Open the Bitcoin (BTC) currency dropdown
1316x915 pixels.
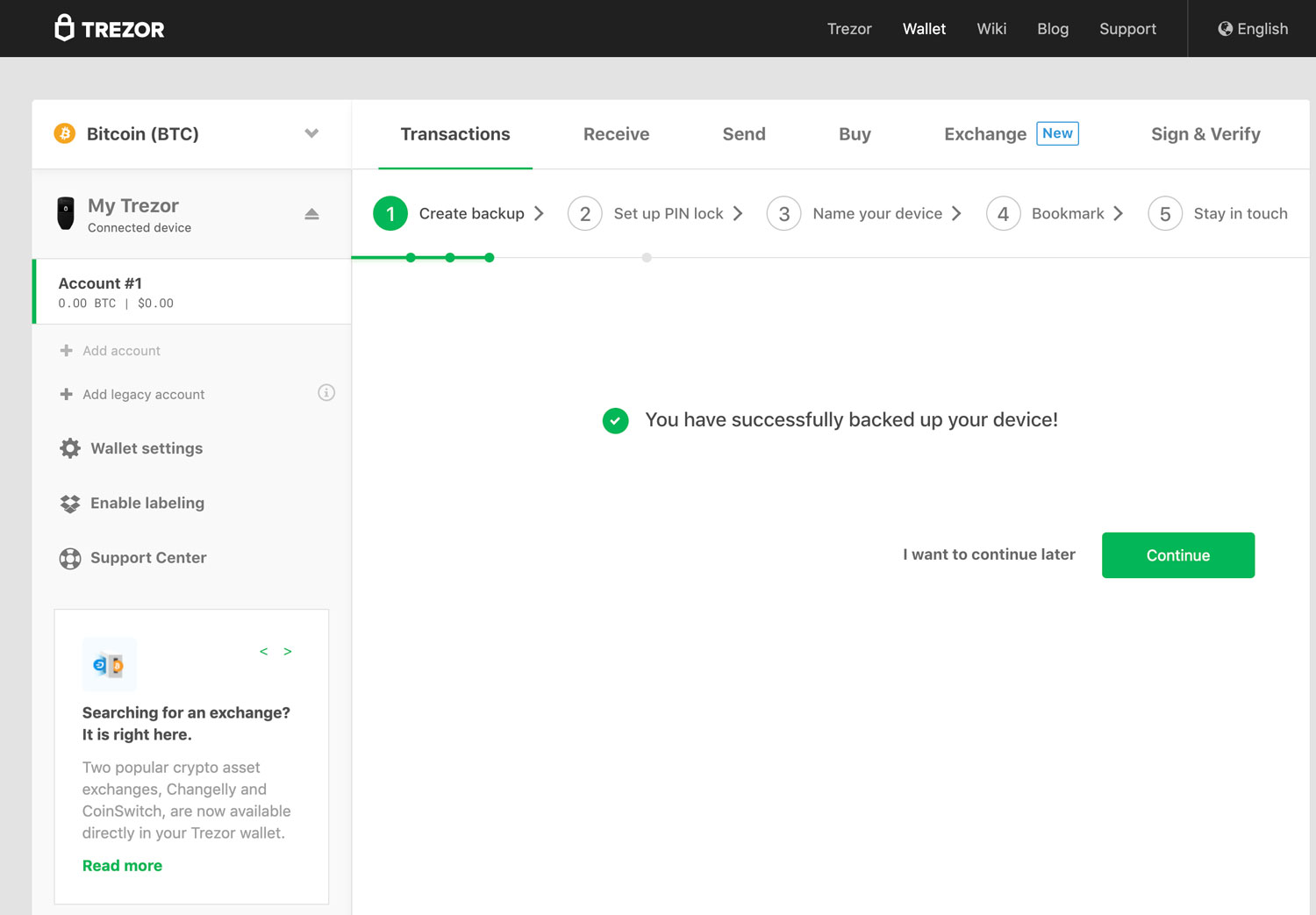311,133
